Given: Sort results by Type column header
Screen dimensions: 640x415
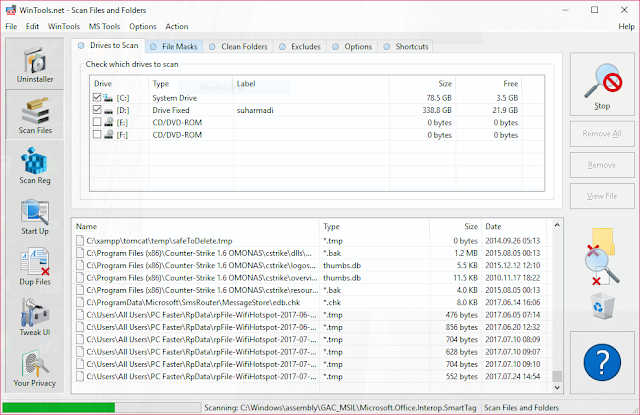Looking at the screenshot, I should point(374,226).
